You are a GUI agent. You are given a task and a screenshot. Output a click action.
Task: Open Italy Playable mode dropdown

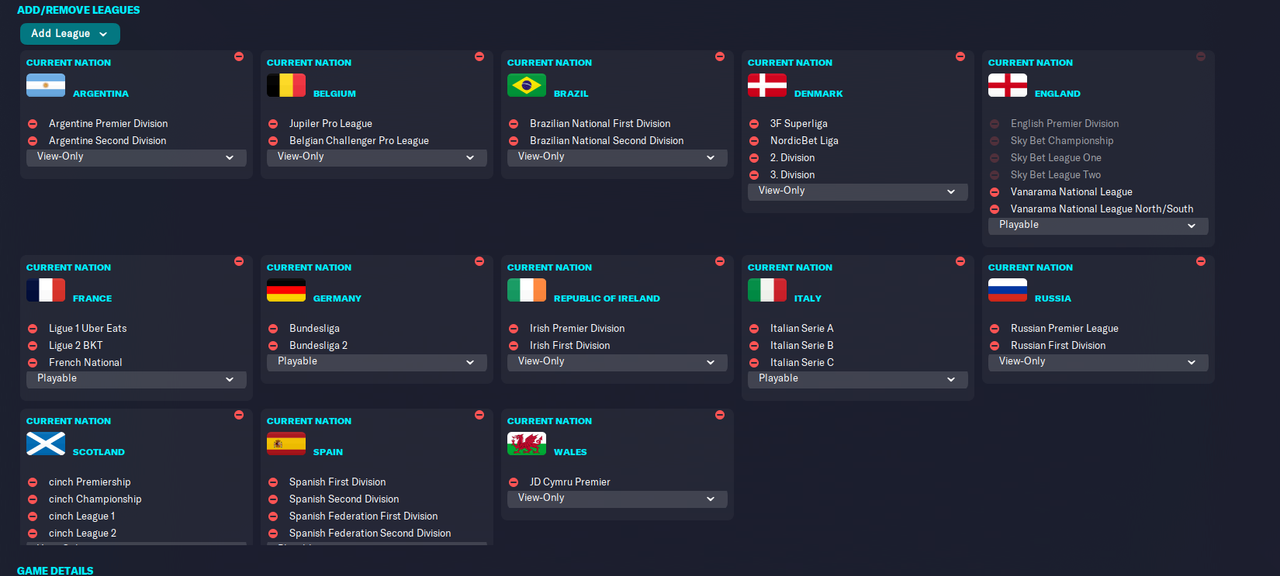tap(858, 379)
